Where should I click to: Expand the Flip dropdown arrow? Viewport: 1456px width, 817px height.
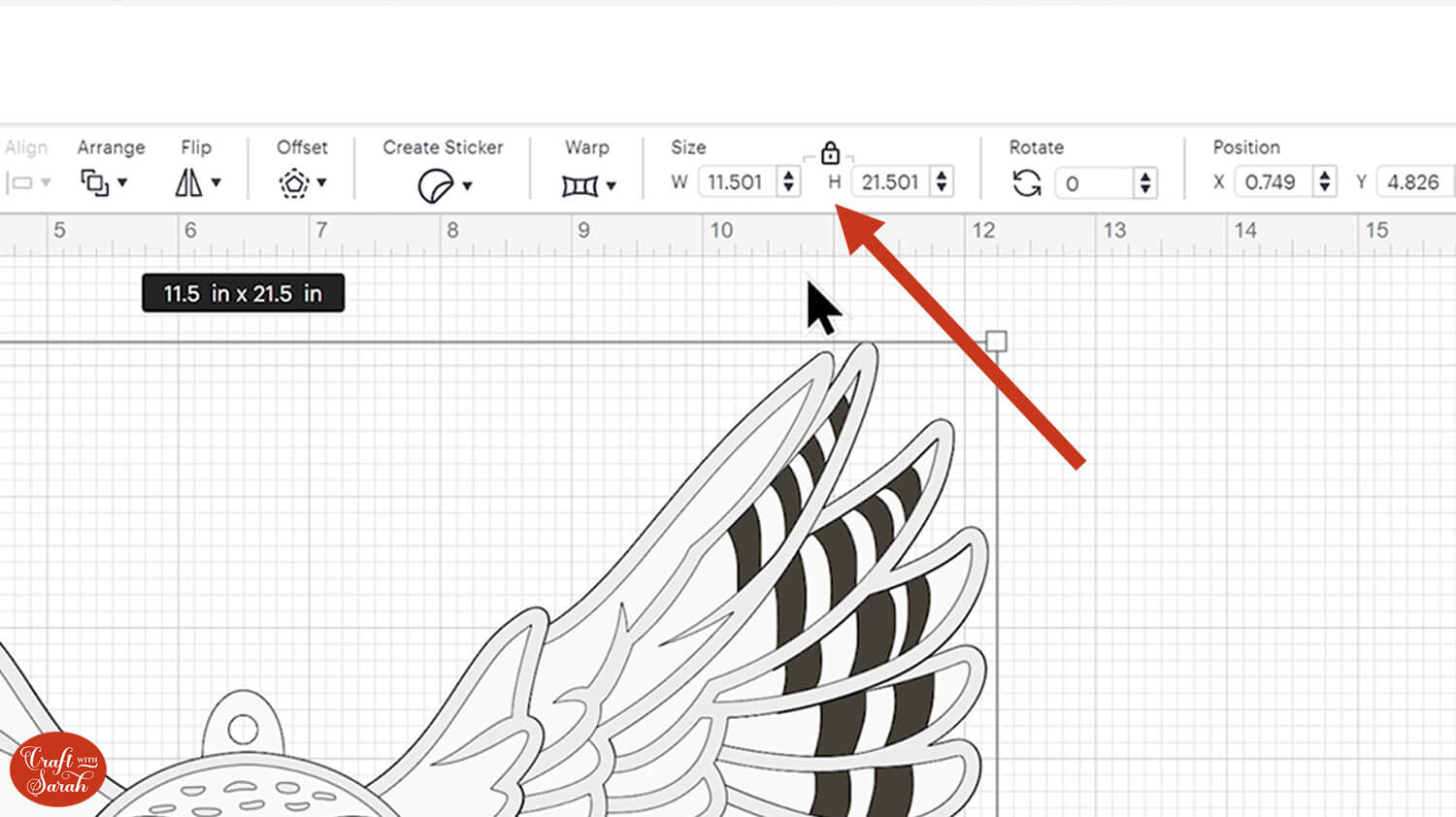click(x=216, y=182)
